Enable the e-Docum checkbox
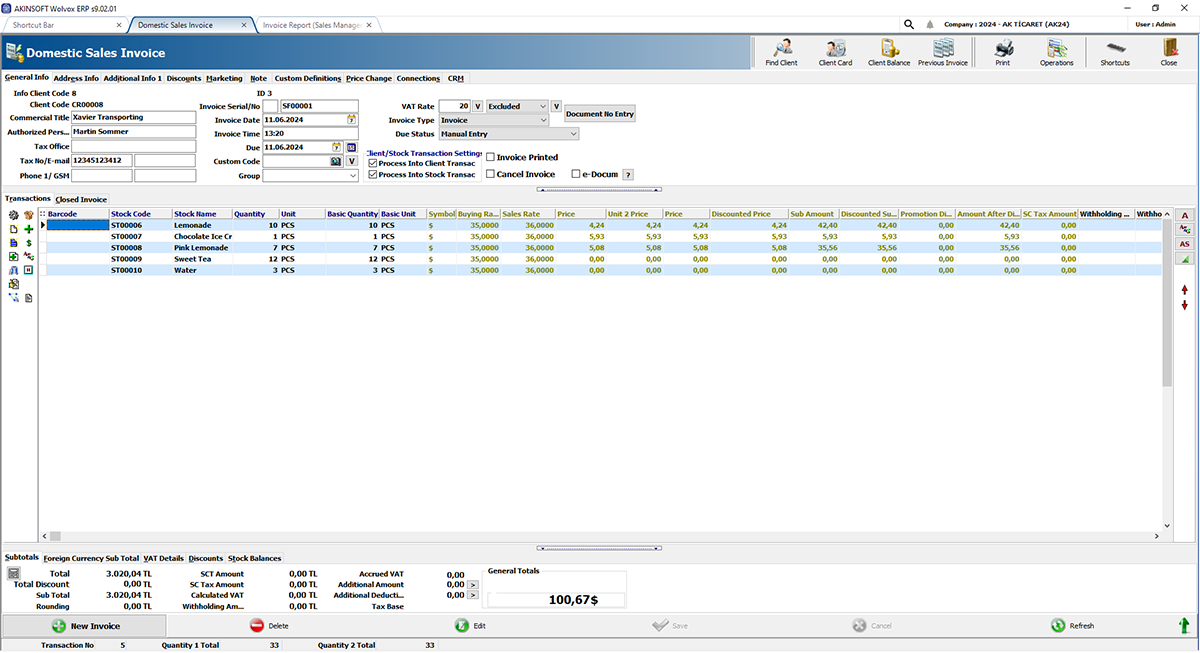Image resolution: width=1200 pixels, height=653 pixels. (576, 174)
